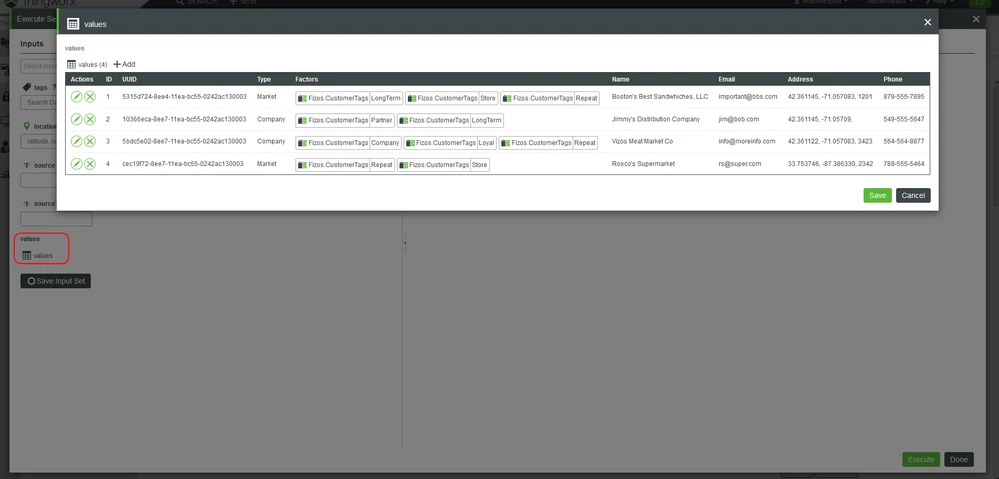This screenshot has width=999, height=479.
Task: Click UUID 5315d724-8ee4-11ea-bc55-0242ac130003
Action: [x=184, y=97]
